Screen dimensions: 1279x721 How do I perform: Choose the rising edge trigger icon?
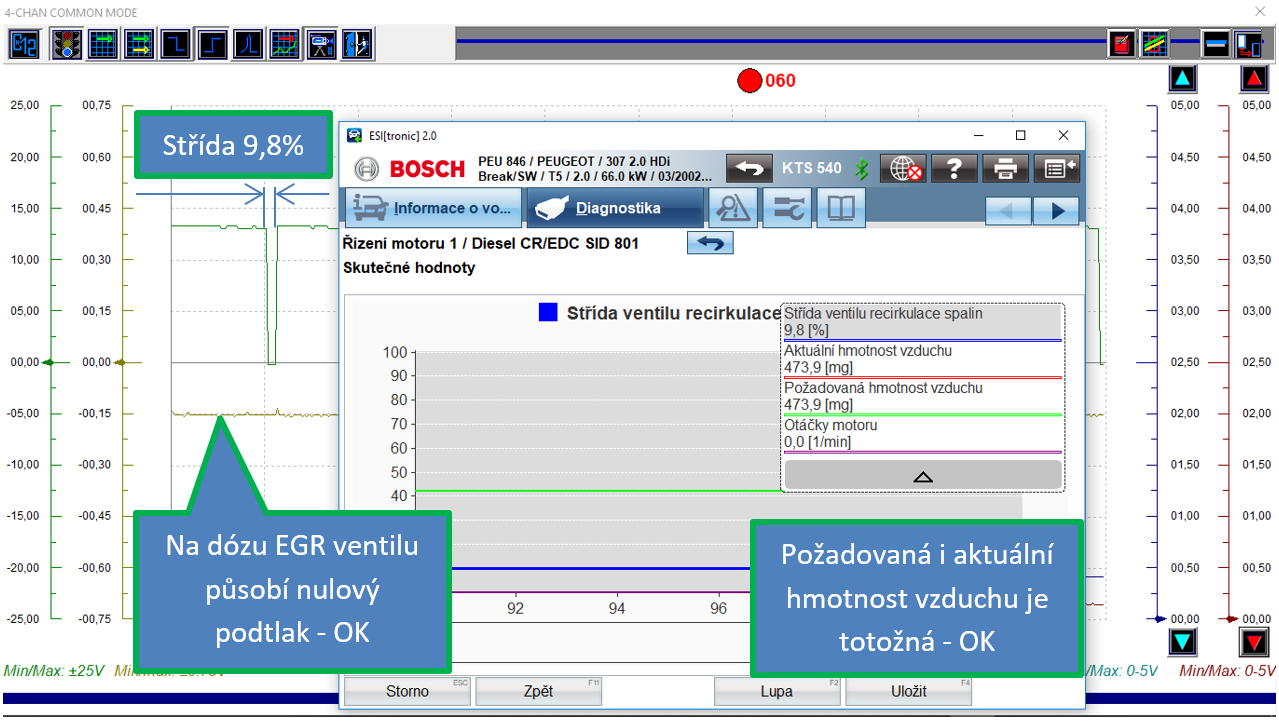pos(212,44)
